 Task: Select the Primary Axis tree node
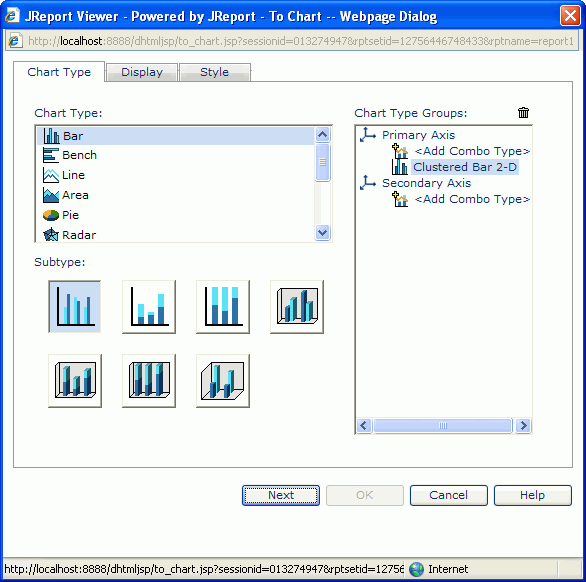click(x=418, y=135)
